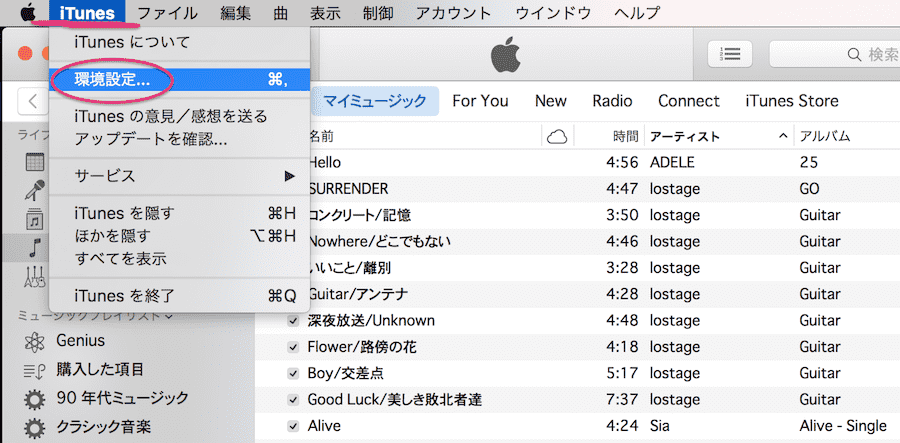Click gear icon beside クラシック音楽
This screenshot has height=443, width=900.
[35, 428]
